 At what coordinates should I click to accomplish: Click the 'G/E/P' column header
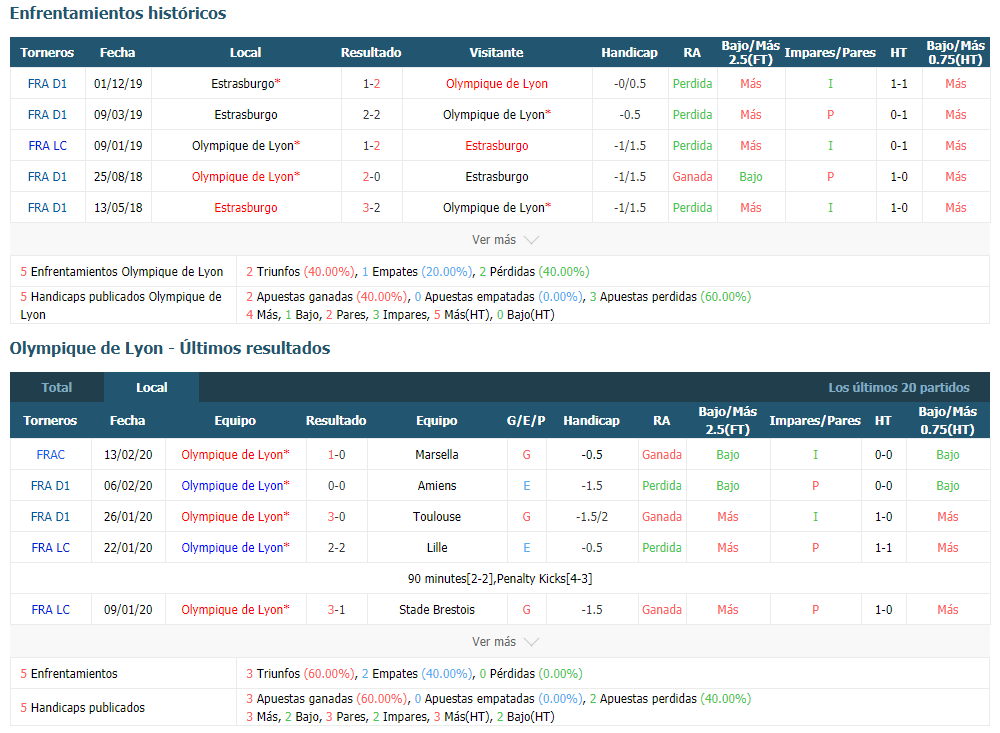click(x=526, y=420)
